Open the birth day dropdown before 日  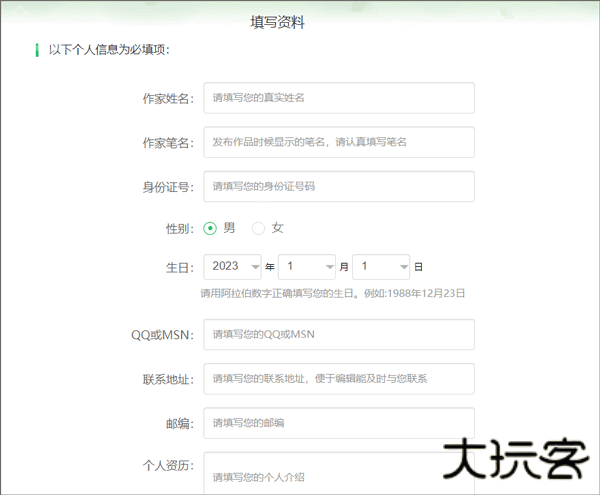(x=381, y=267)
